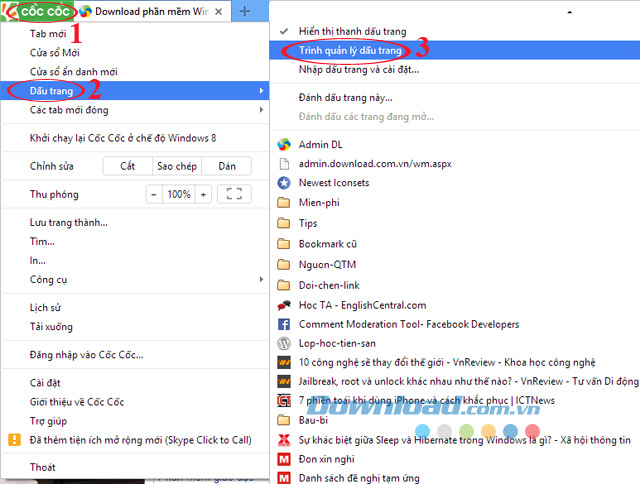The image size is (640, 484).
Task: Open the Mien-phi bookmark folder
Action: pyautogui.click(x=319, y=202)
